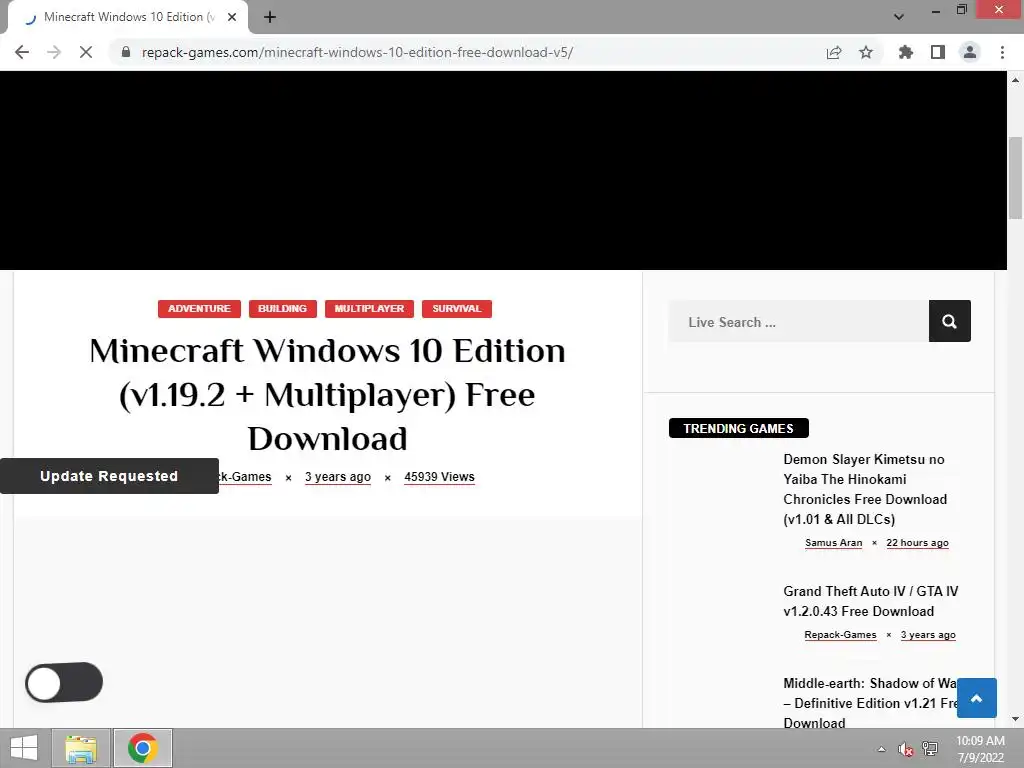This screenshot has height=768, width=1024.
Task: Bookmark this page with the star
Action: tap(866, 52)
